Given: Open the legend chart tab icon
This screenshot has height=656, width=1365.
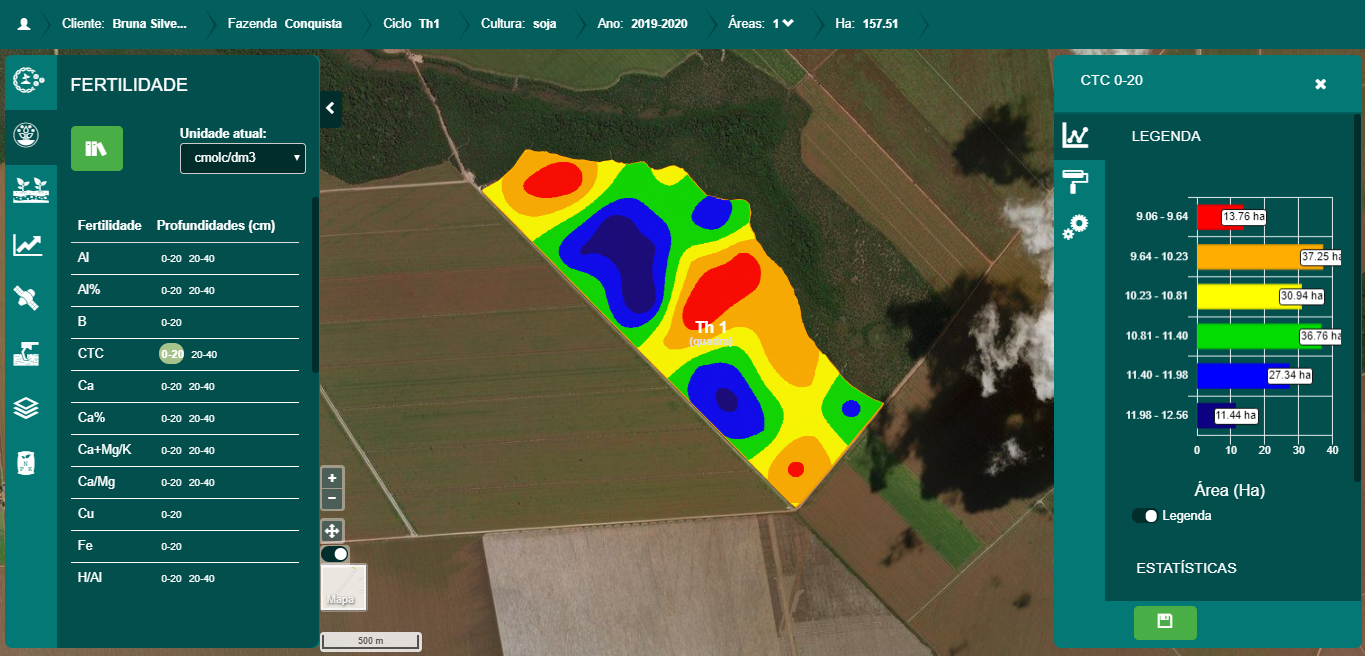Looking at the screenshot, I should [x=1076, y=134].
